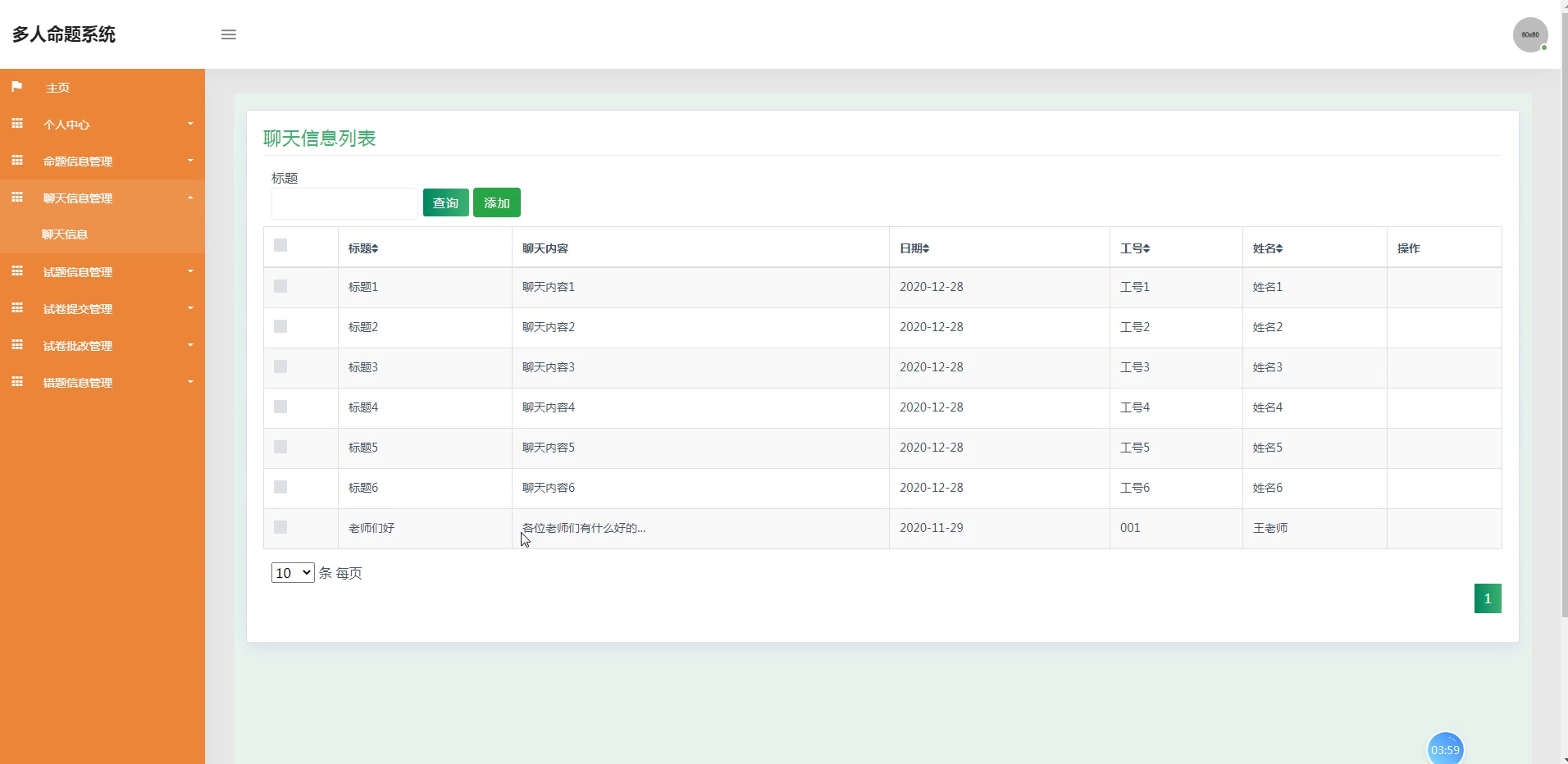This screenshot has height=764, width=1568.
Task: Click the 聊天信息列表 page heading
Action: click(x=320, y=139)
